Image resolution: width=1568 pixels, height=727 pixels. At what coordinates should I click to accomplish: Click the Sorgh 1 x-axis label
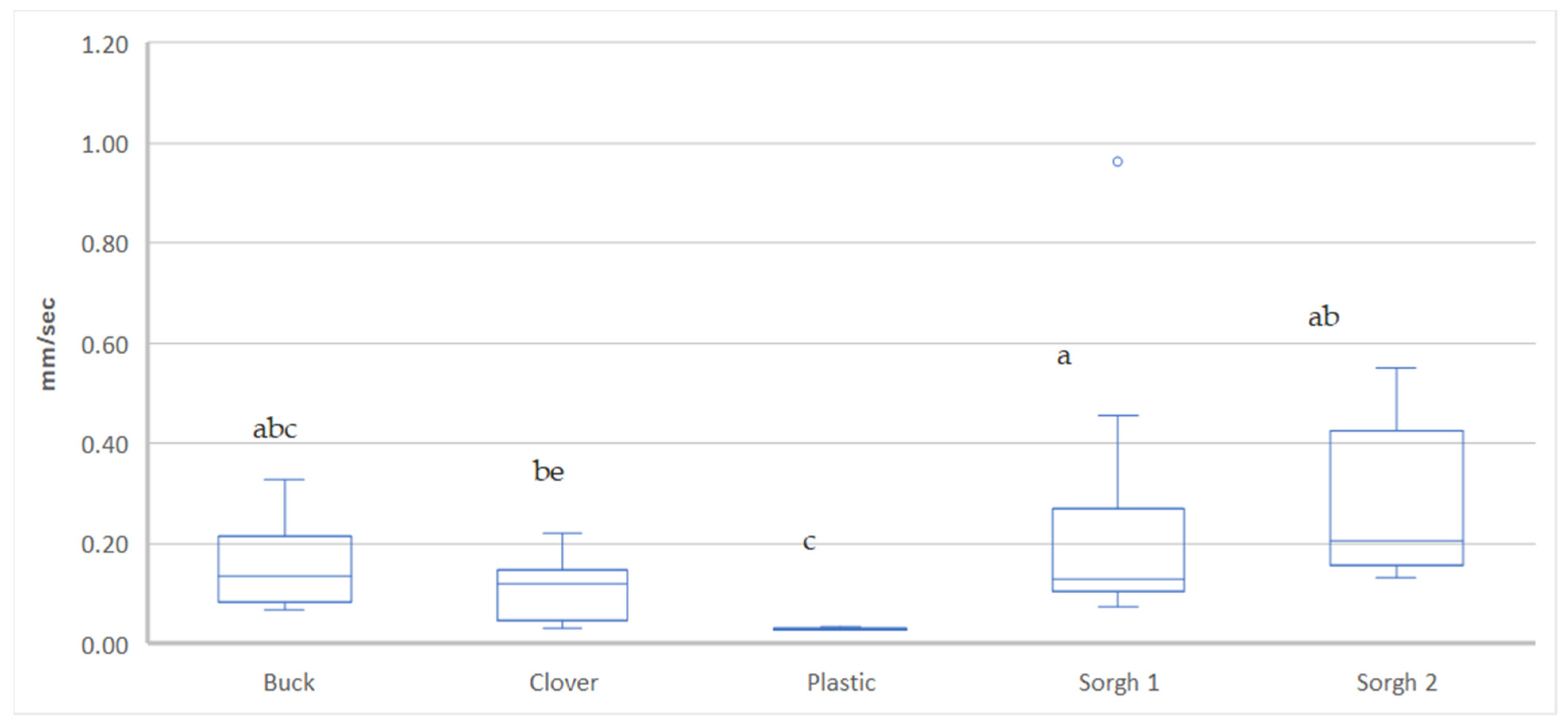[x=1119, y=683]
